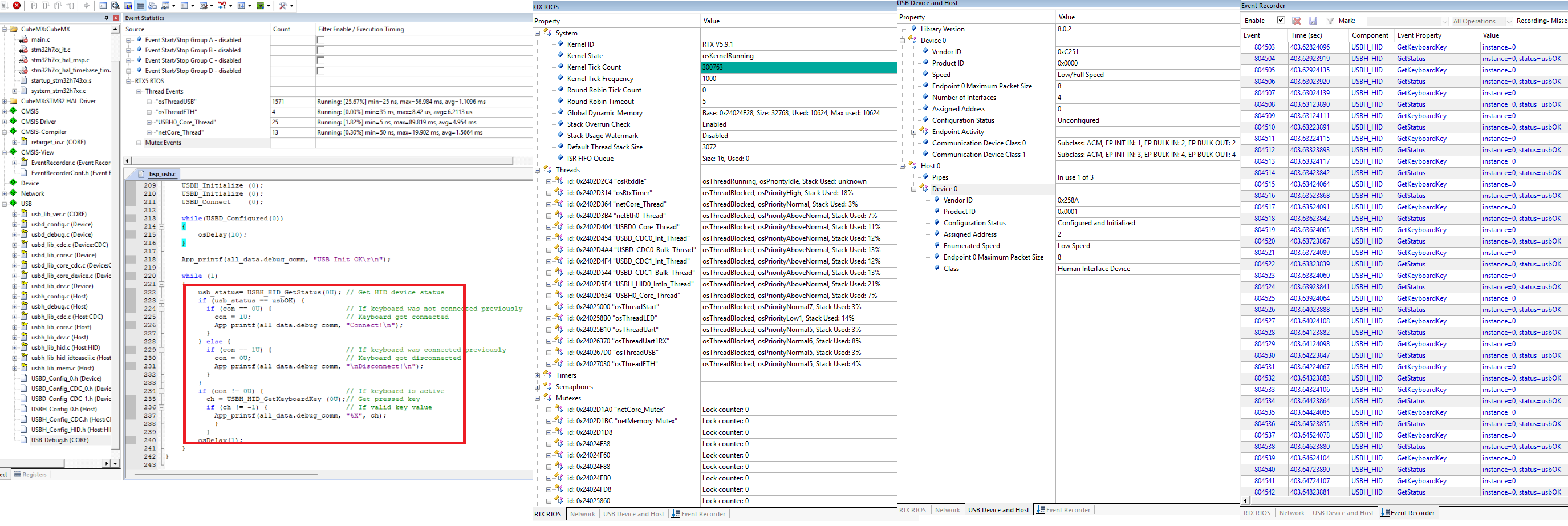Click Event Recorder horizontal scroll left arrow
Viewport: 1568px width, 526px height.
(x=1245, y=501)
